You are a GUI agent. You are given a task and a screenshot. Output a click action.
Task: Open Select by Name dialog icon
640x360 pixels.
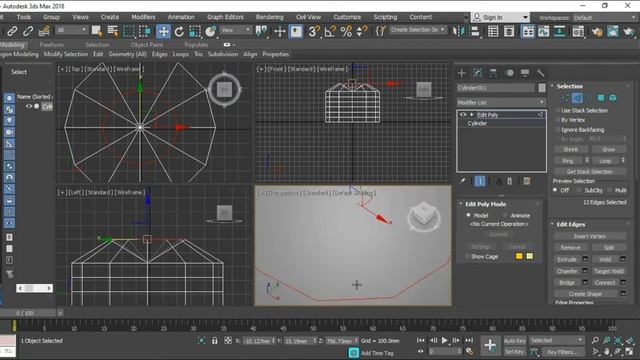[x=112, y=31]
